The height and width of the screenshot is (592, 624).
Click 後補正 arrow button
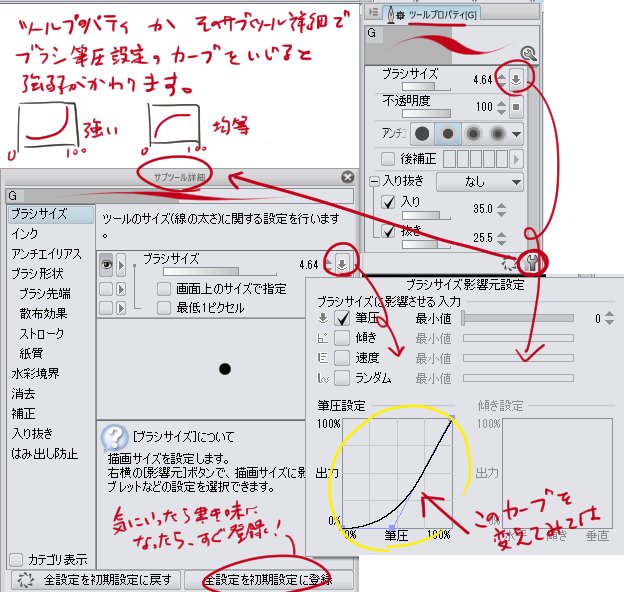click(516, 159)
